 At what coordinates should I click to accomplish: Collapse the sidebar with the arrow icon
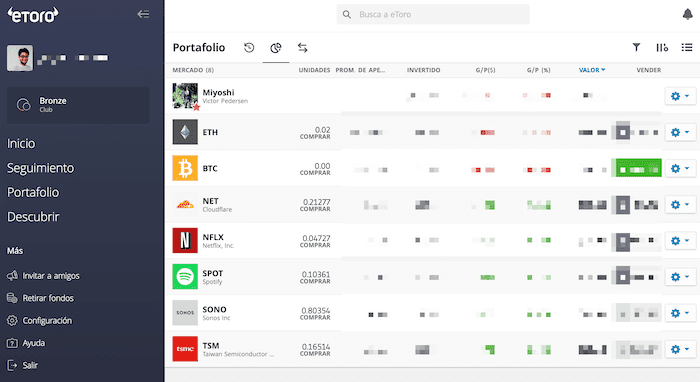(143, 14)
